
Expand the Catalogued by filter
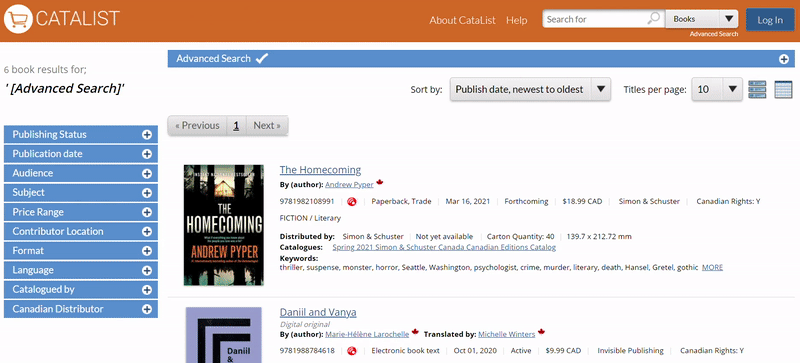tap(81, 290)
